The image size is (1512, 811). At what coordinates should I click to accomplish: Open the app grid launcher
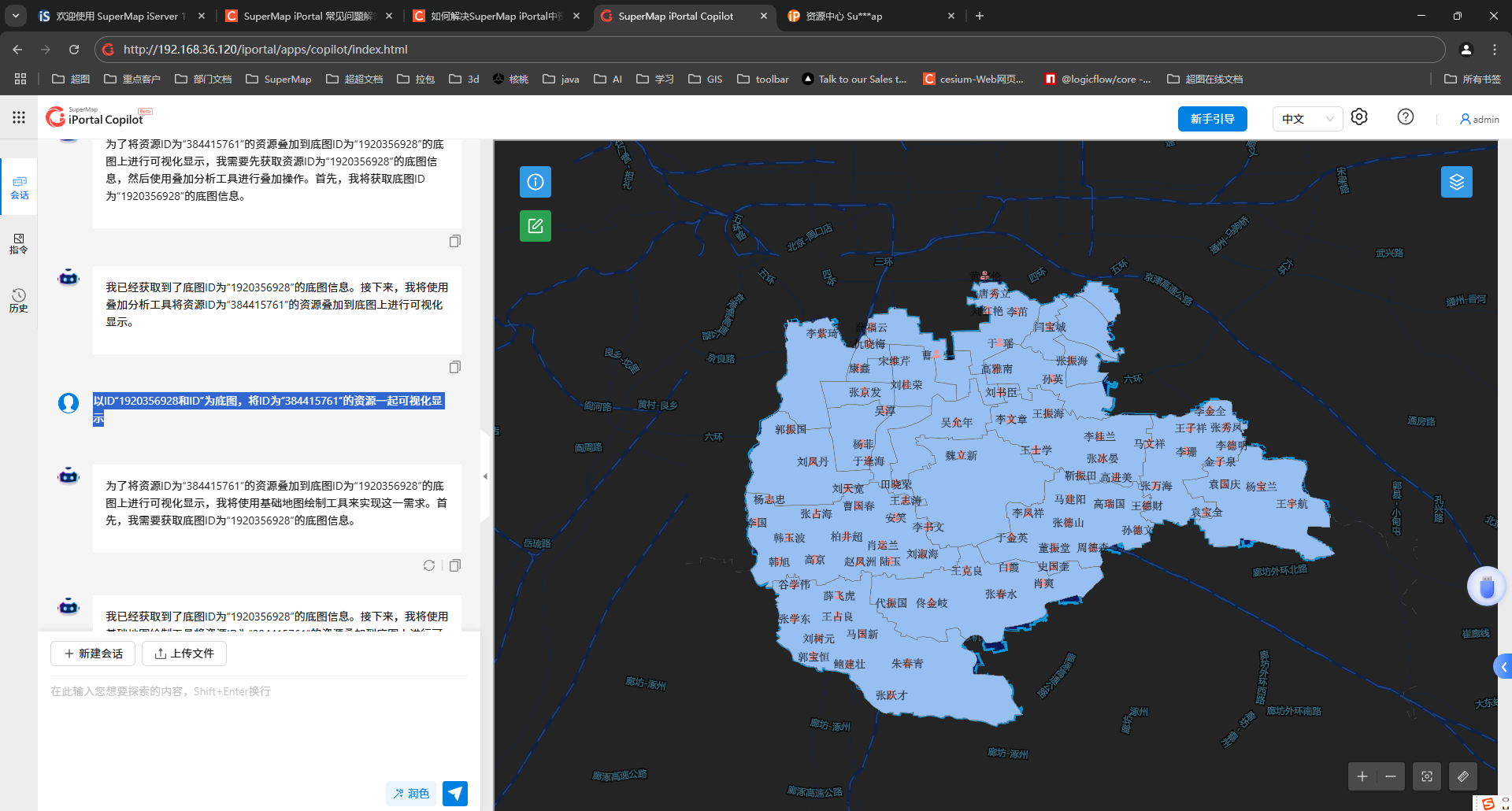click(x=19, y=117)
